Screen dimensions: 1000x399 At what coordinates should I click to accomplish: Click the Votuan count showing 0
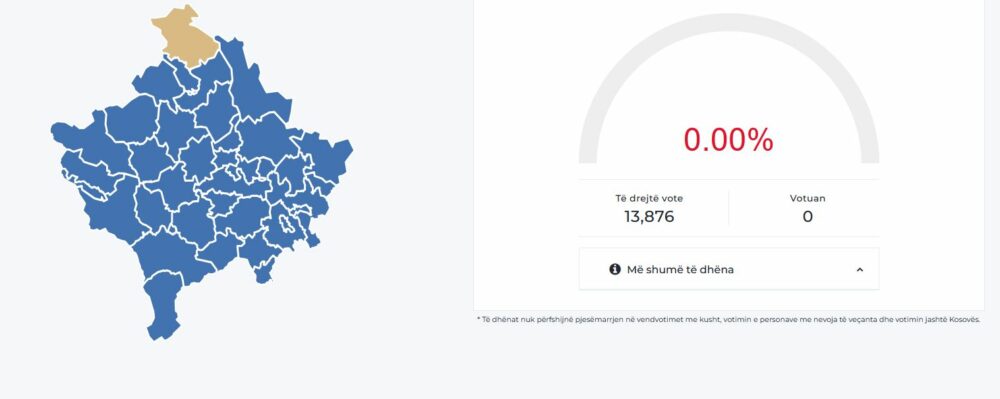tap(807, 217)
